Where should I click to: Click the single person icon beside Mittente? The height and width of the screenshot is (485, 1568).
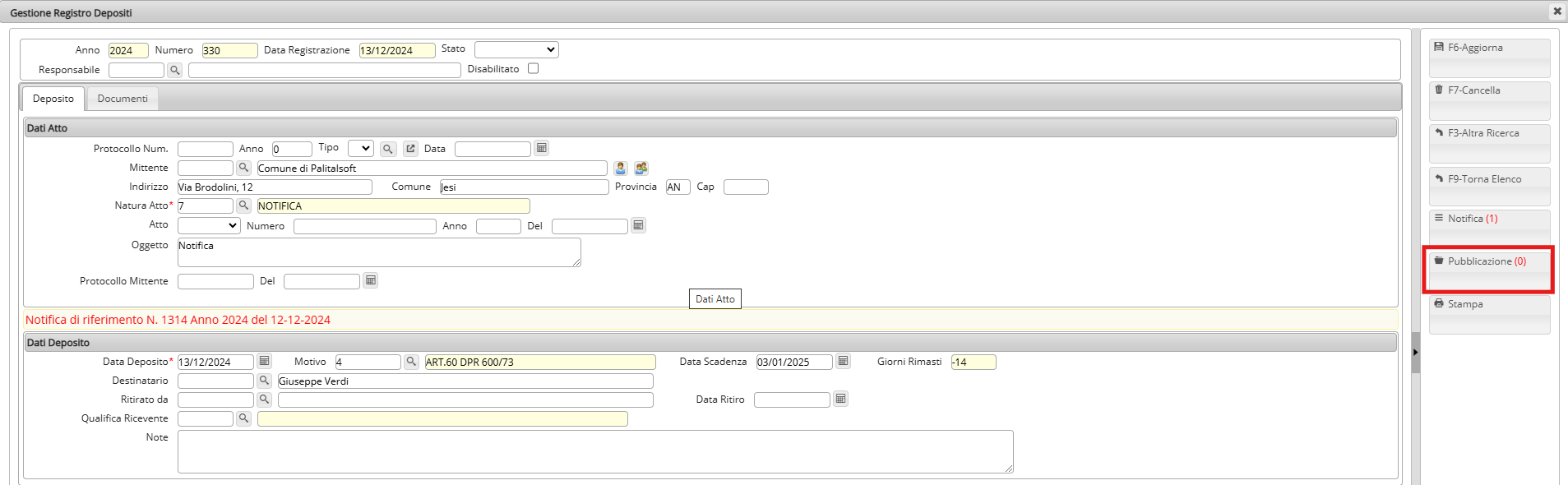pos(620,168)
